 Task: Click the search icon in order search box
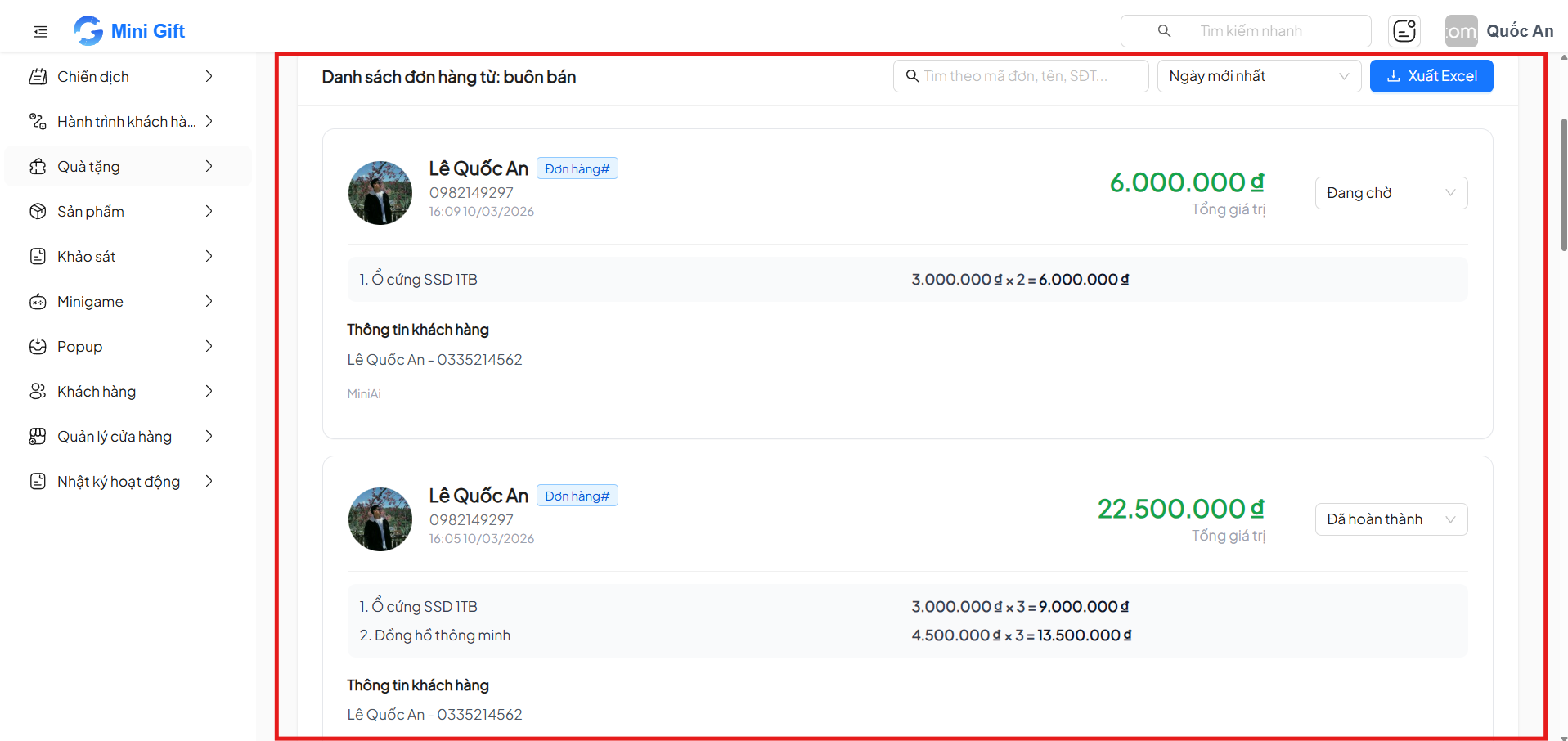point(912,76)
